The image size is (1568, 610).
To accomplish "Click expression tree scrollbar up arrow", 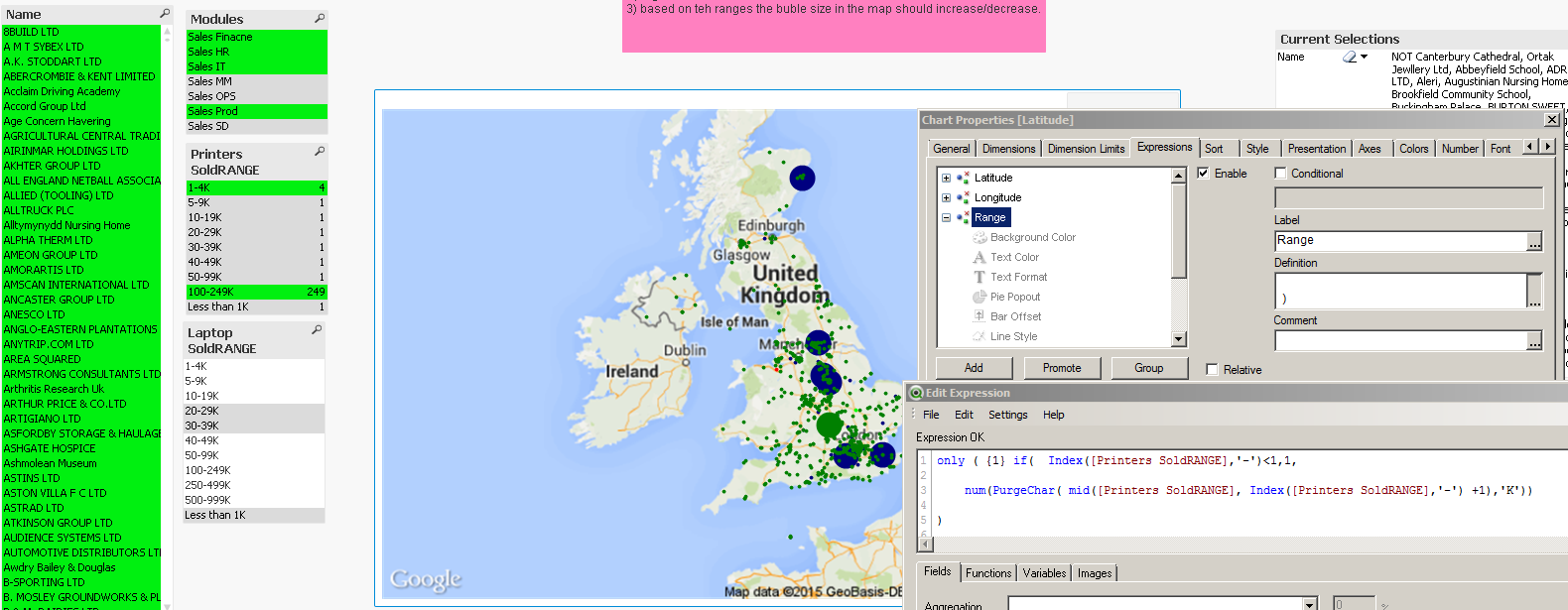I will point(1179,176).
